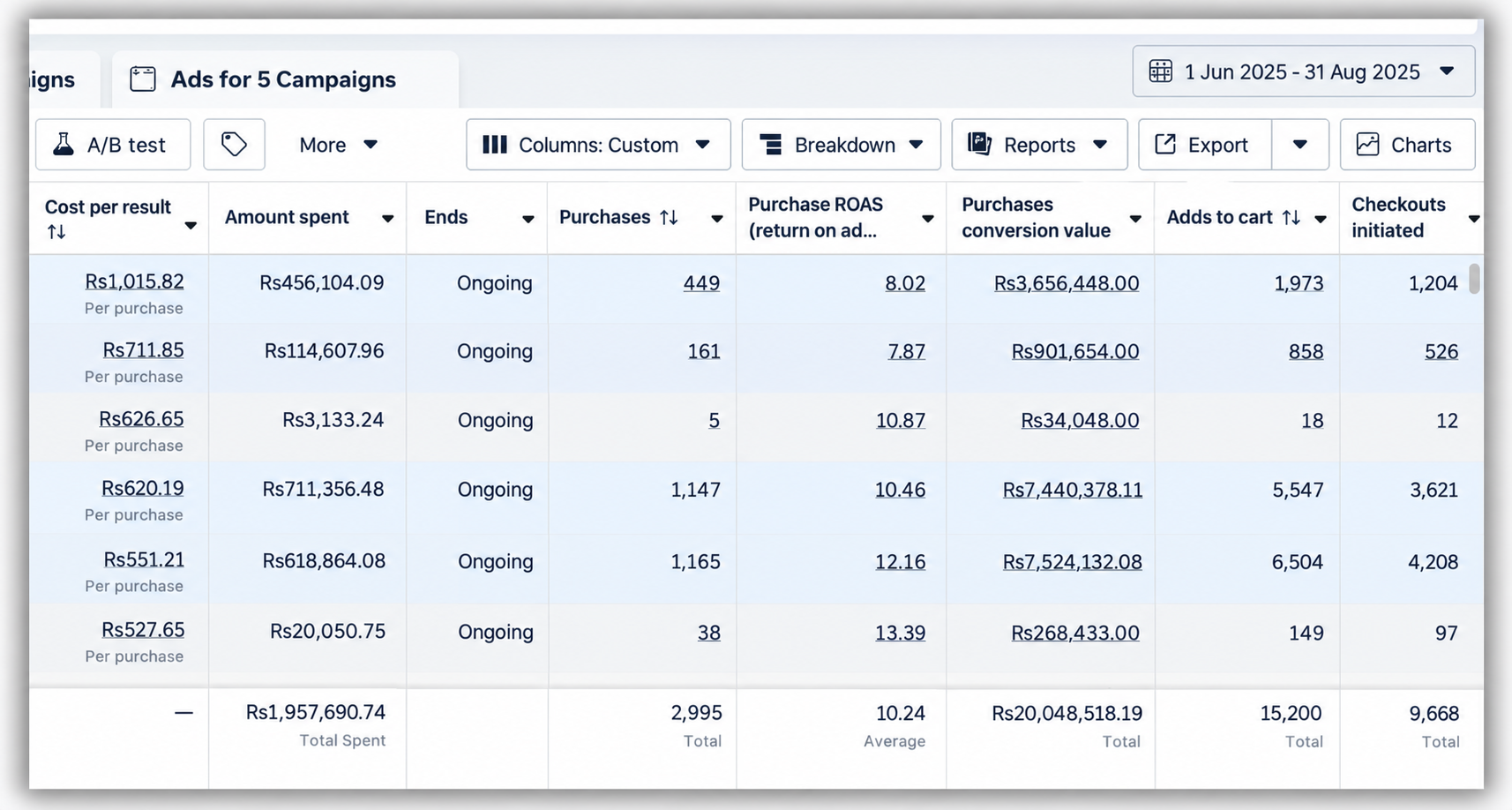This screenshot has width=1512, height=810.
Task: Expand the arrow next to Export
Action: pos(1300,145)
